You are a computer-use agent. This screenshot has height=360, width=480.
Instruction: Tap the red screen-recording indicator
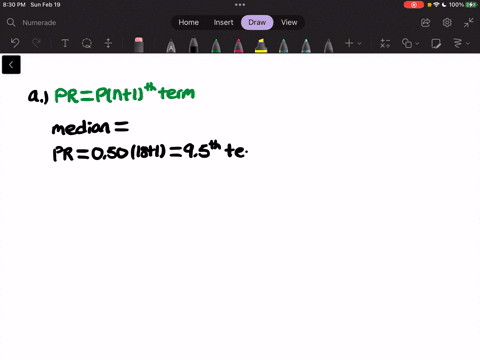[x=414, y=5]
